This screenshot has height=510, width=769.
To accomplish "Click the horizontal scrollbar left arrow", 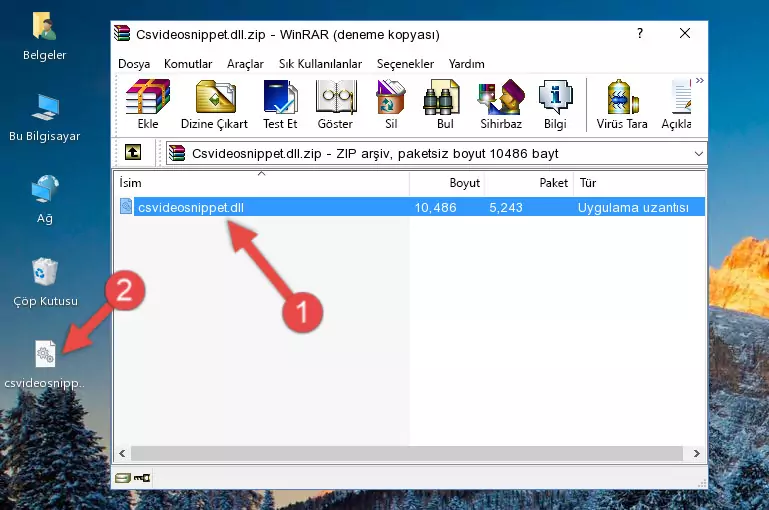I will [x=123, y=454].
